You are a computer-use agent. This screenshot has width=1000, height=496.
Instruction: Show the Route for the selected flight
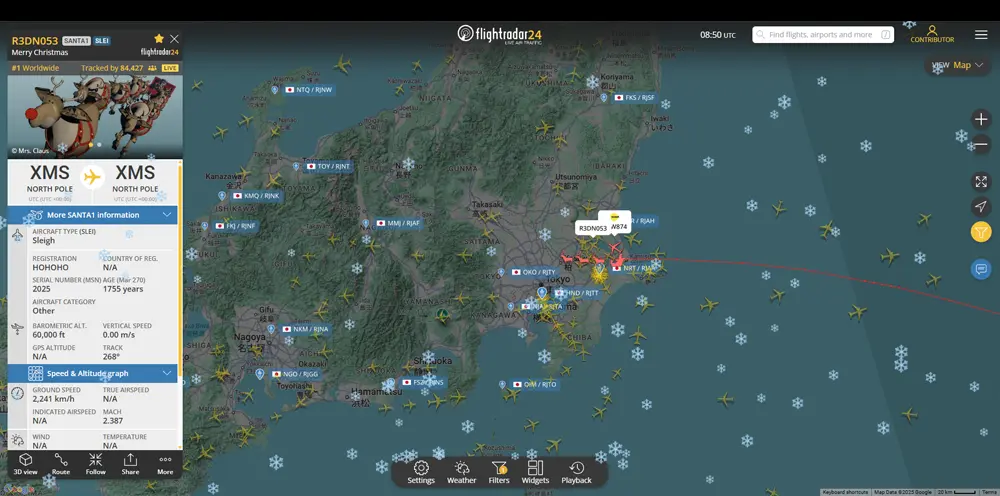pos(61,464)
